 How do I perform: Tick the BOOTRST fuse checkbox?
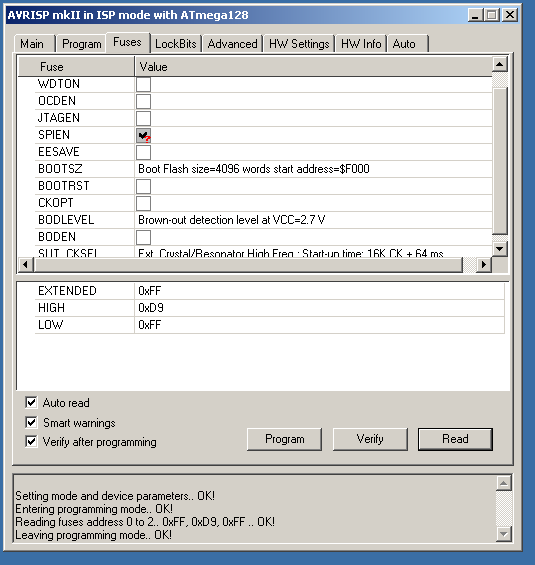(143, 187)
